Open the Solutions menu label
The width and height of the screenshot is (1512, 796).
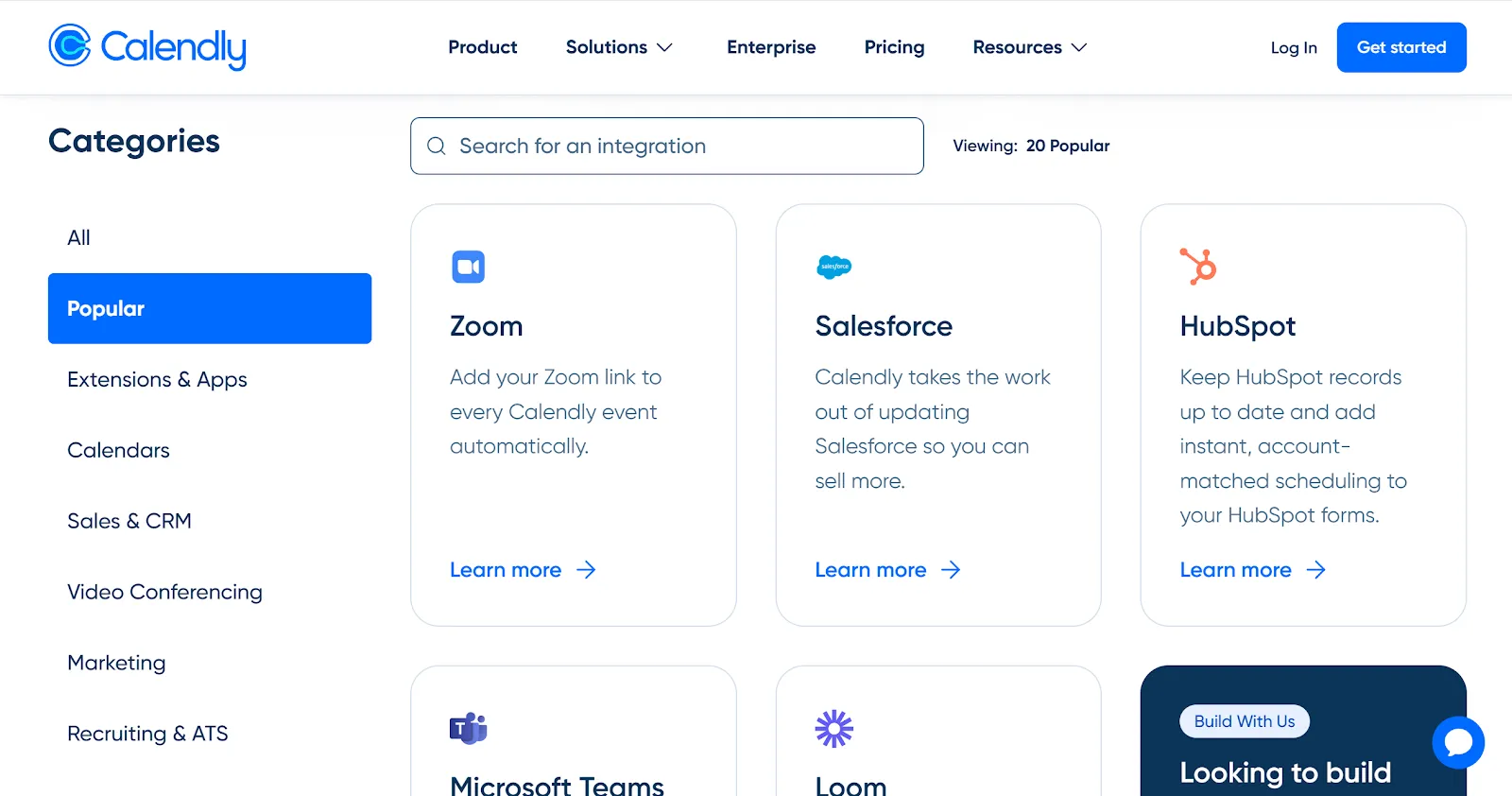click(607, 47)
